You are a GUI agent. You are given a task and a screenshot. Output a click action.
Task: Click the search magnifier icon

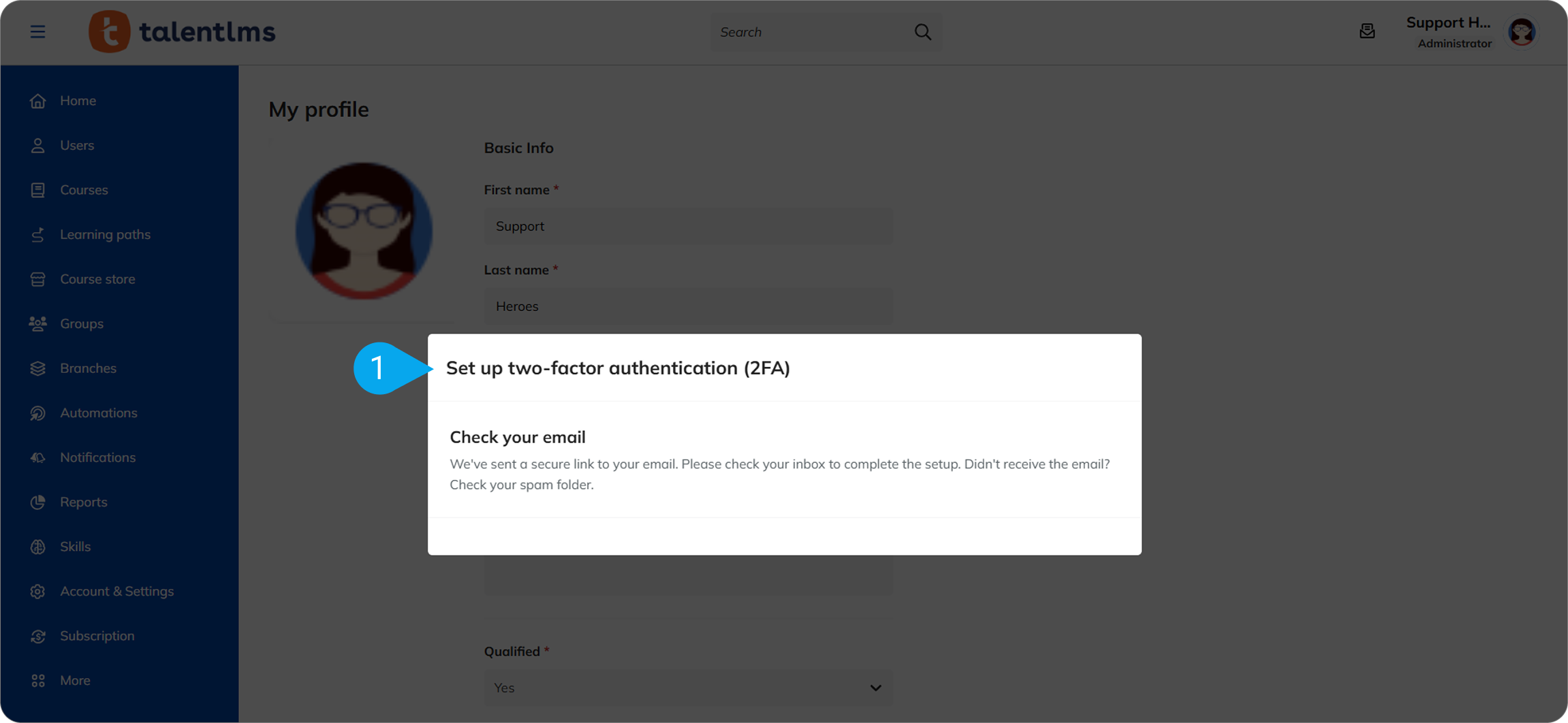(x=922, y=31)
